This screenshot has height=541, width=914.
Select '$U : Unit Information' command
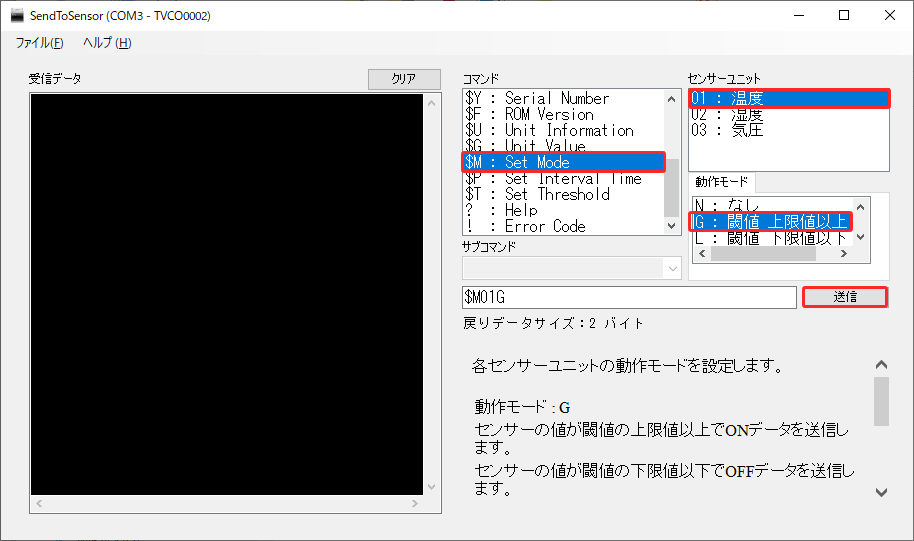click(564, 131)
